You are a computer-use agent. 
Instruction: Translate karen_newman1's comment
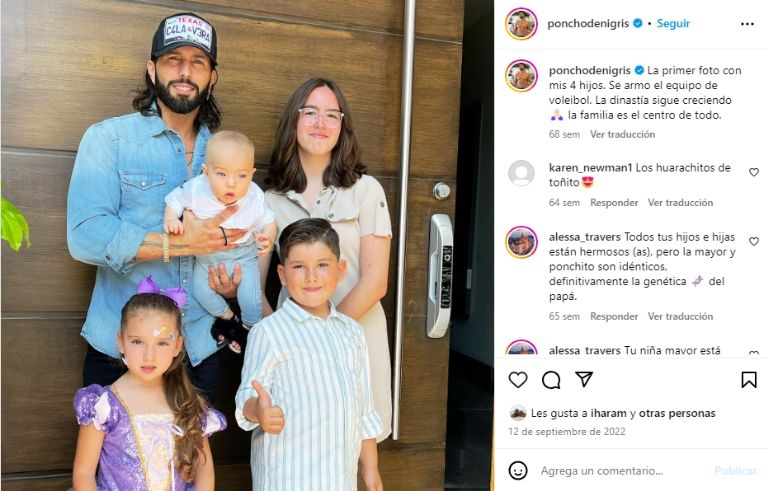pyautogui.click(x=680, y=202)
